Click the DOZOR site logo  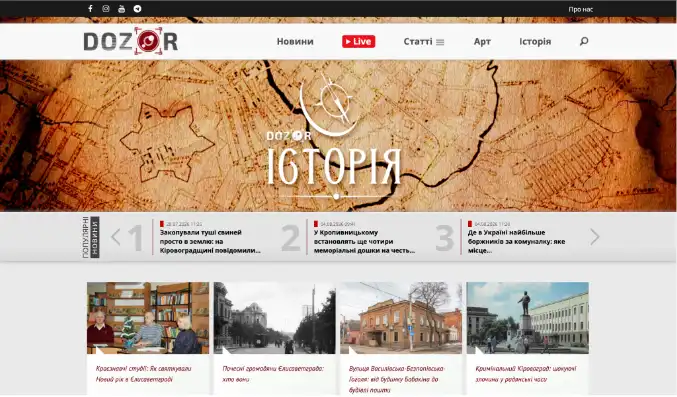130,41
